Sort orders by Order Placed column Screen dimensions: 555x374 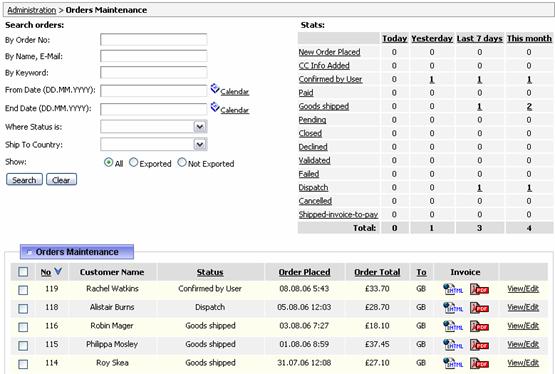point(304,272)
